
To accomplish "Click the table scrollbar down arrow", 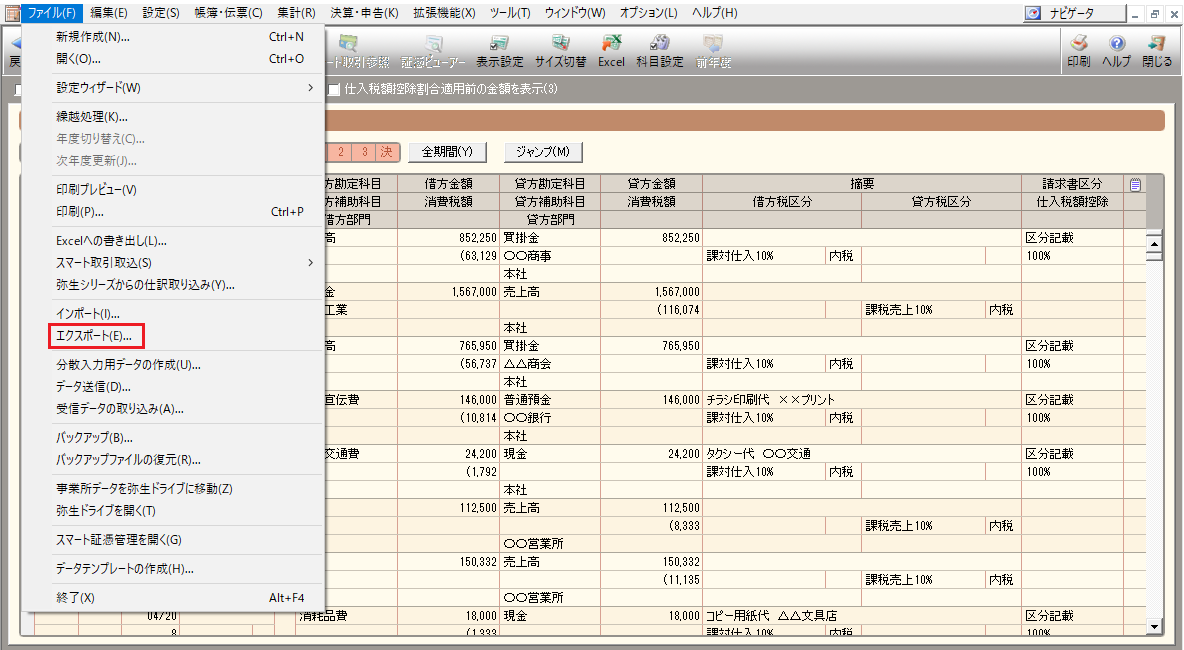I will click(x=1153, y=627).
